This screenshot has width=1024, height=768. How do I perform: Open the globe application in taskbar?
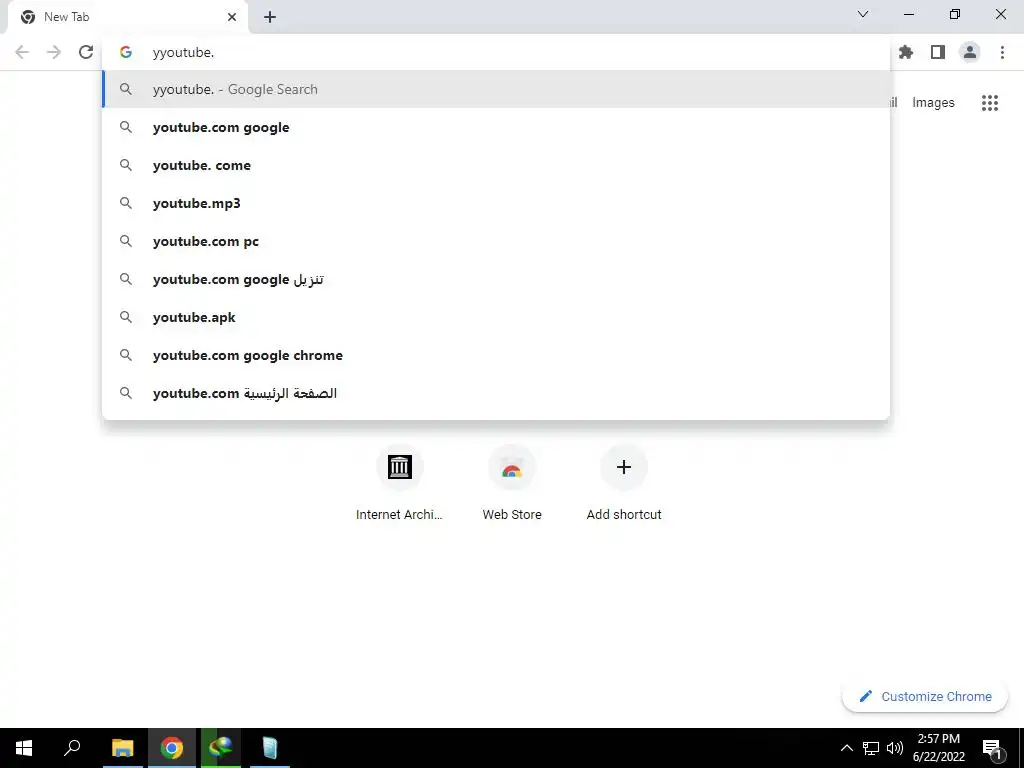click(221, 748)
